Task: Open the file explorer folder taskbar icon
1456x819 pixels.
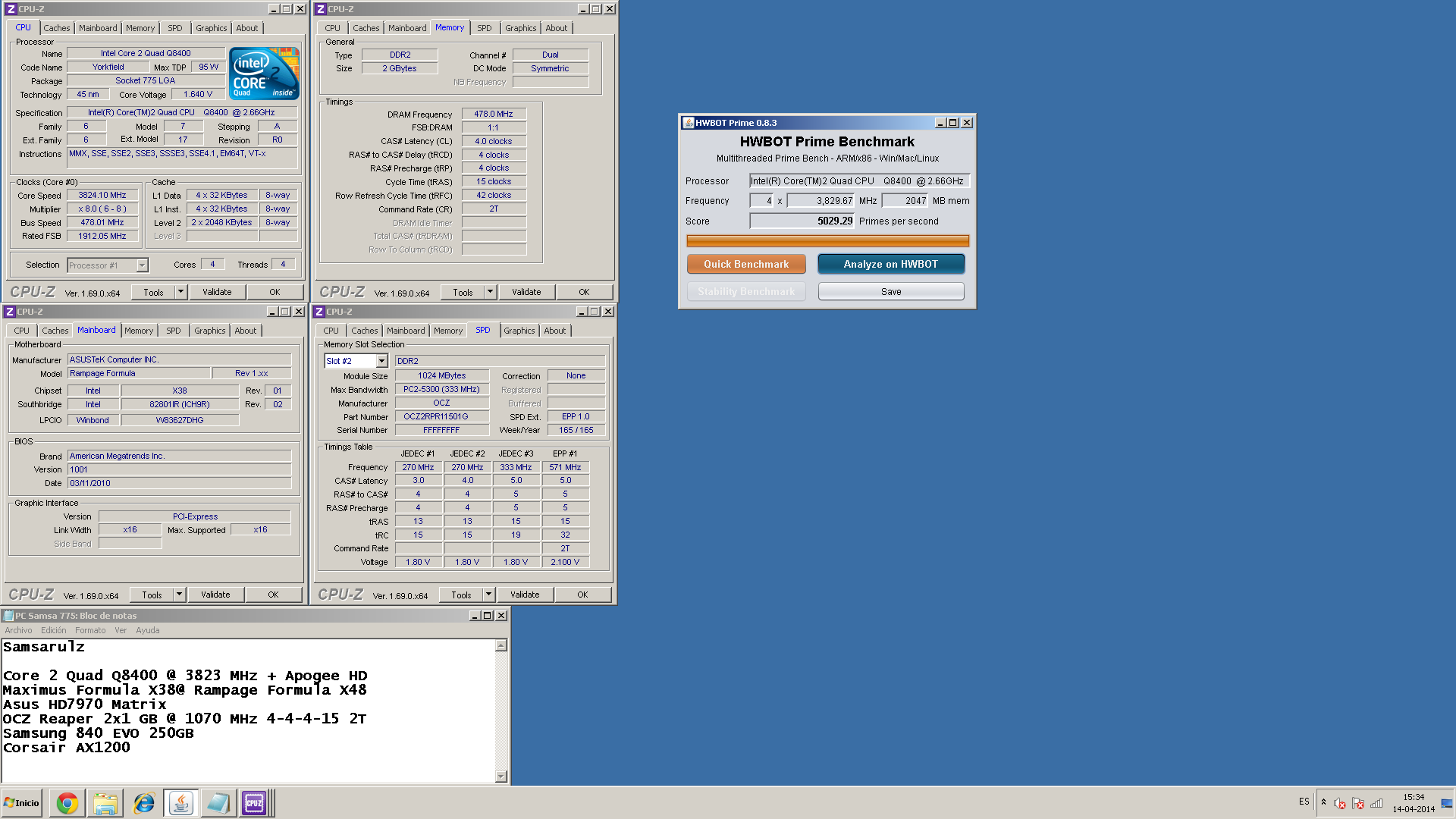Action: 105,803
